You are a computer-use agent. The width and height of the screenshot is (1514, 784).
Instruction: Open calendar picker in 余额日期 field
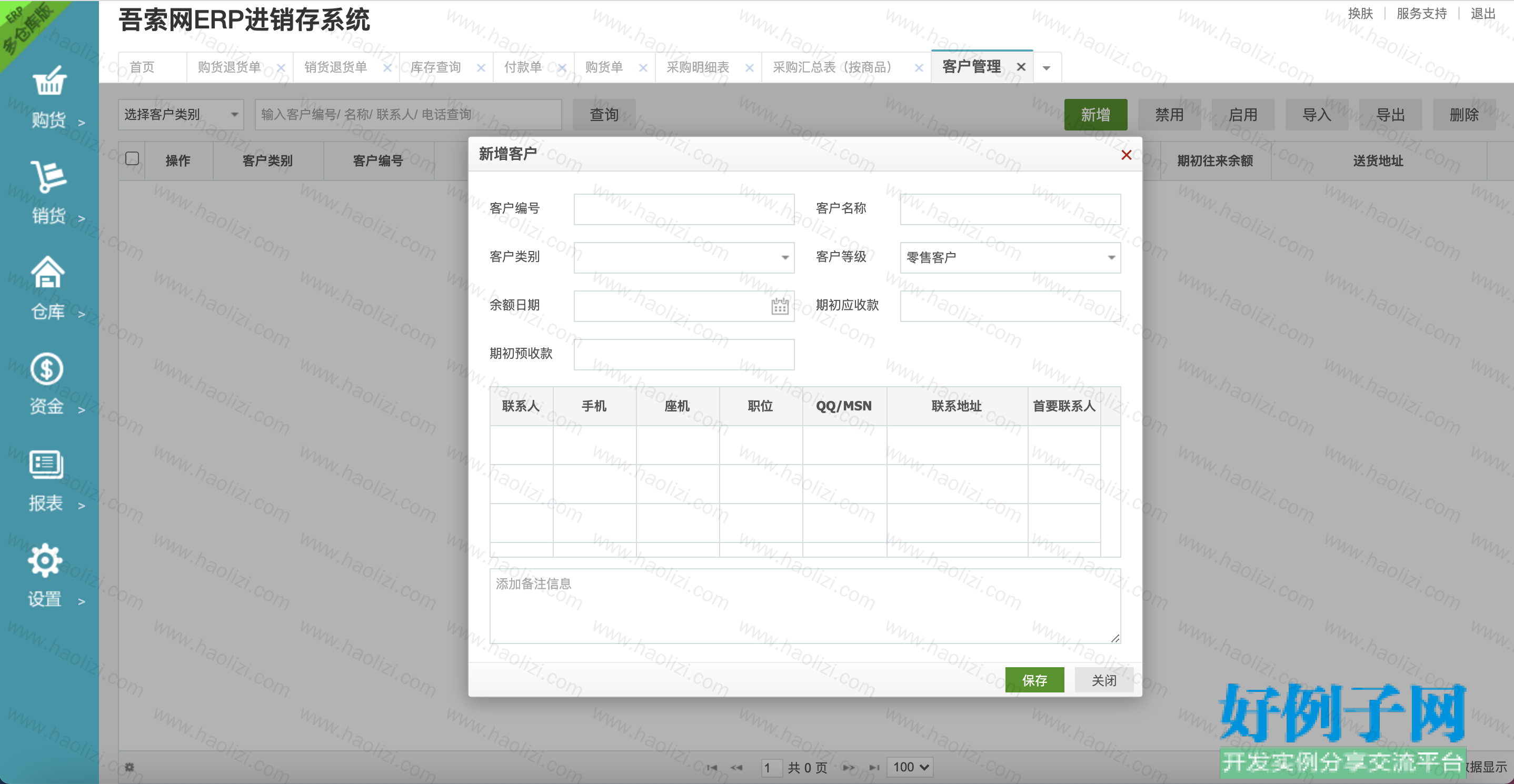(779, 306)
